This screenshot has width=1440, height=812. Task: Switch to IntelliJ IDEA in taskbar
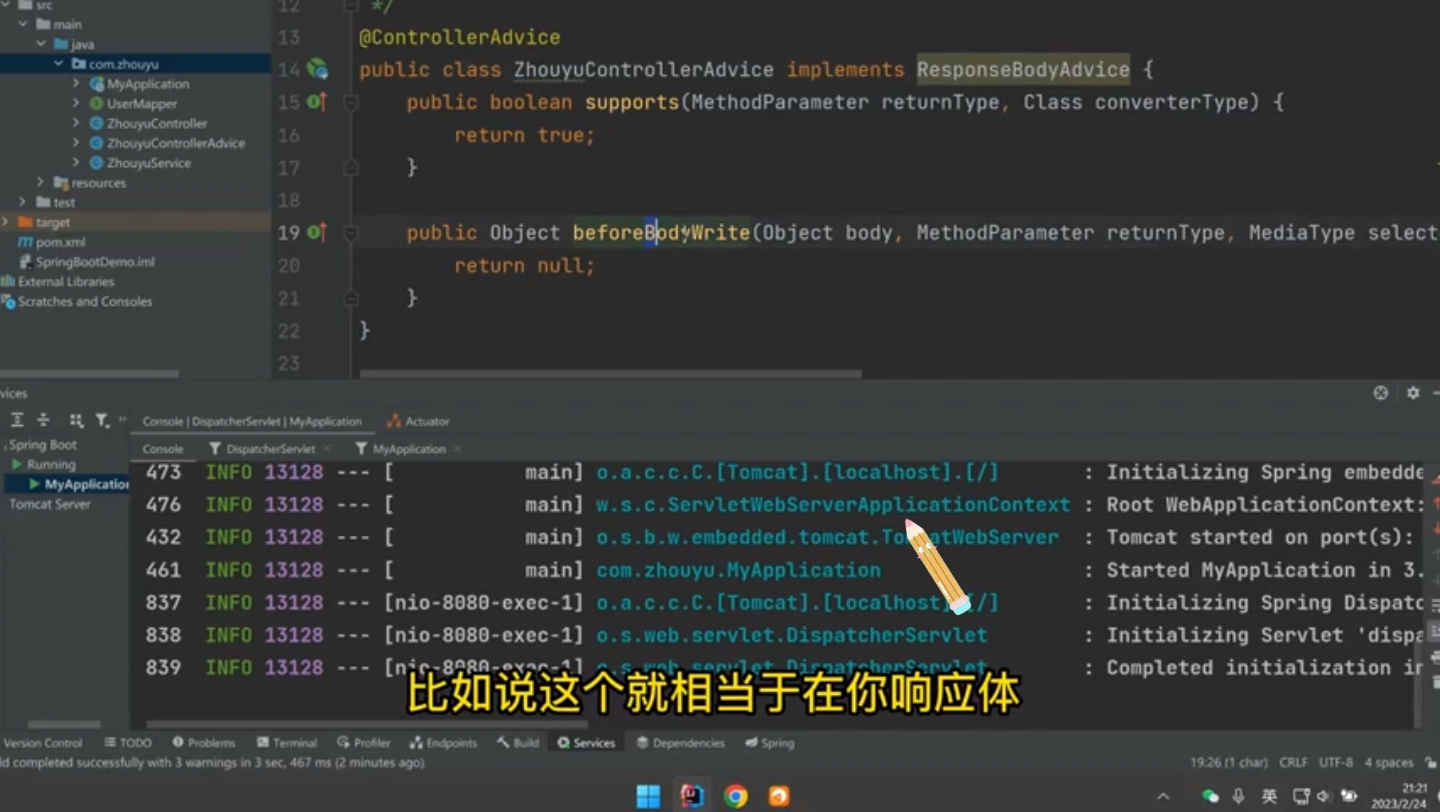(x=692, y=796)
